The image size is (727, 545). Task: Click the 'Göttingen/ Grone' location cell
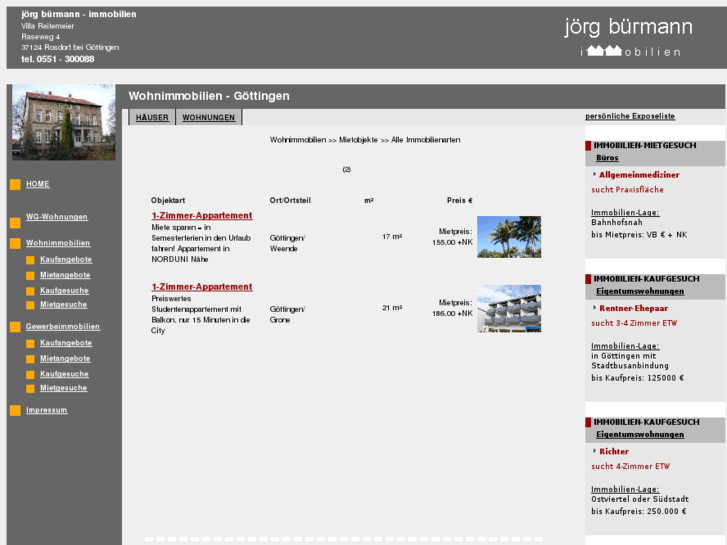coord(287,314)
